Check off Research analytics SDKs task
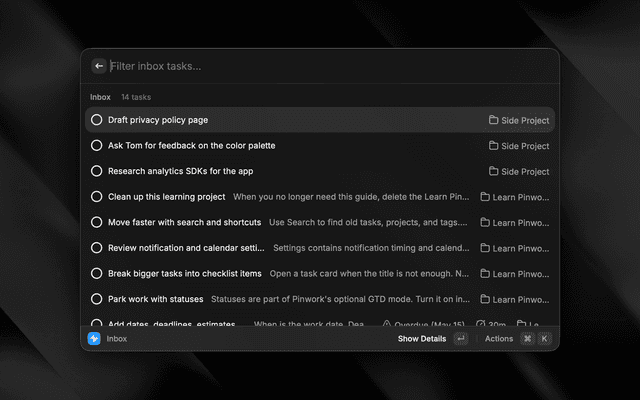This screenshot has height=400, width=640. click(97, 171)
